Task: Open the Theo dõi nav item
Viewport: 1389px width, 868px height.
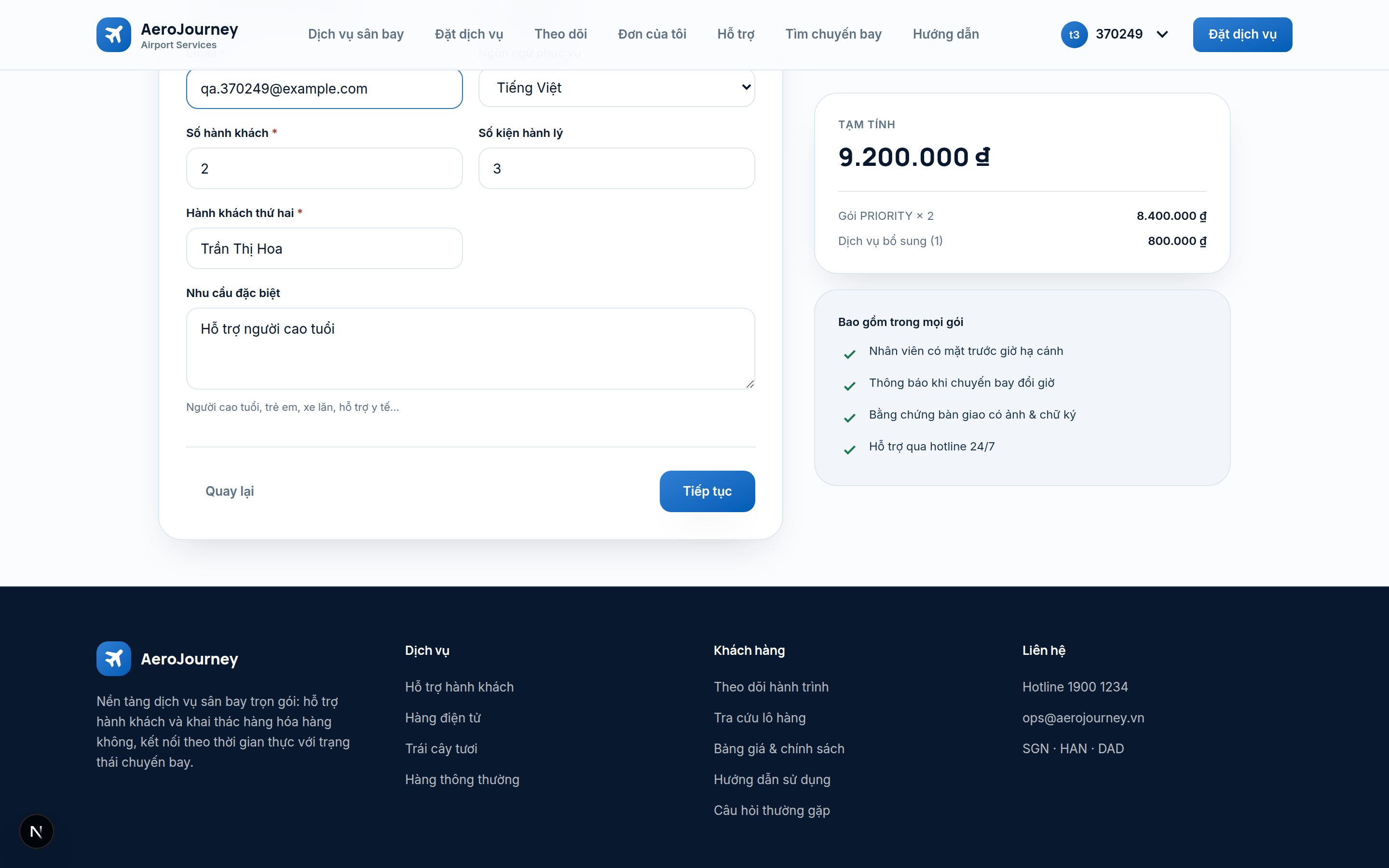Action: click(x=561, y=34)
